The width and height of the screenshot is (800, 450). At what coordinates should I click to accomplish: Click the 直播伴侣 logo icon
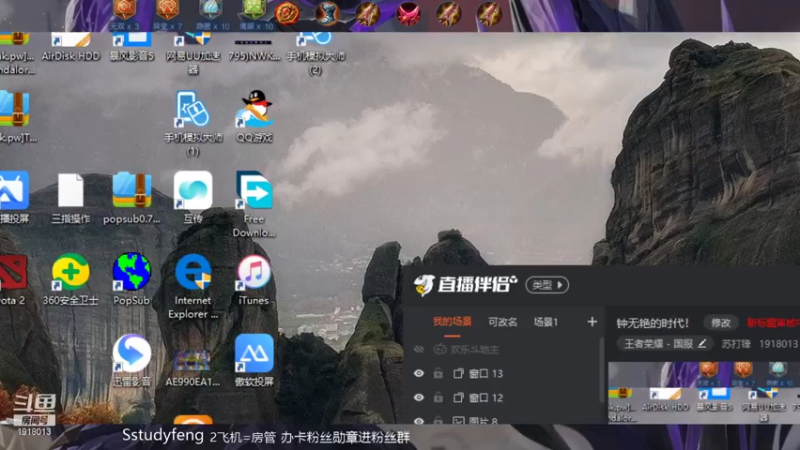tap(423, 285)
